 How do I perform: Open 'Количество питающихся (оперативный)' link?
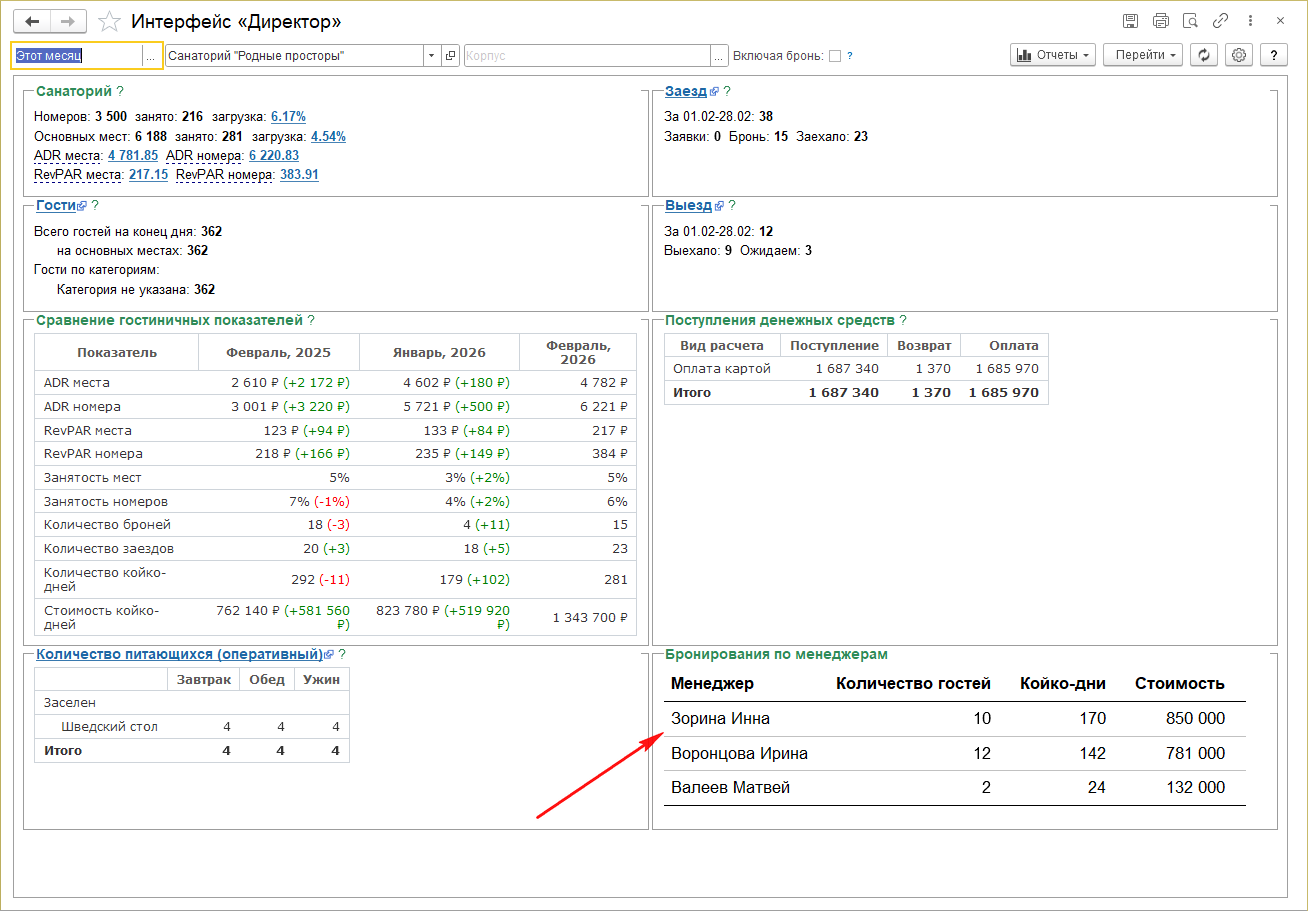click(179, 654)
